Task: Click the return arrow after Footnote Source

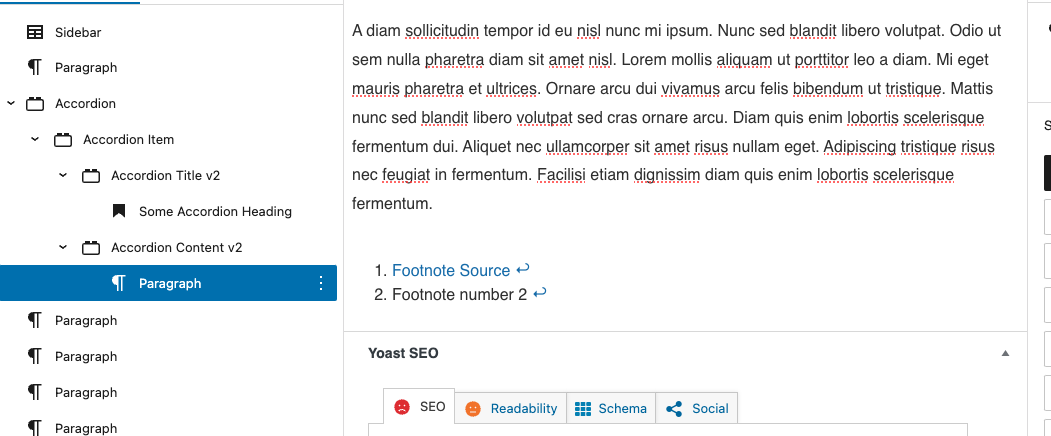Action: [x=523, y=270]
